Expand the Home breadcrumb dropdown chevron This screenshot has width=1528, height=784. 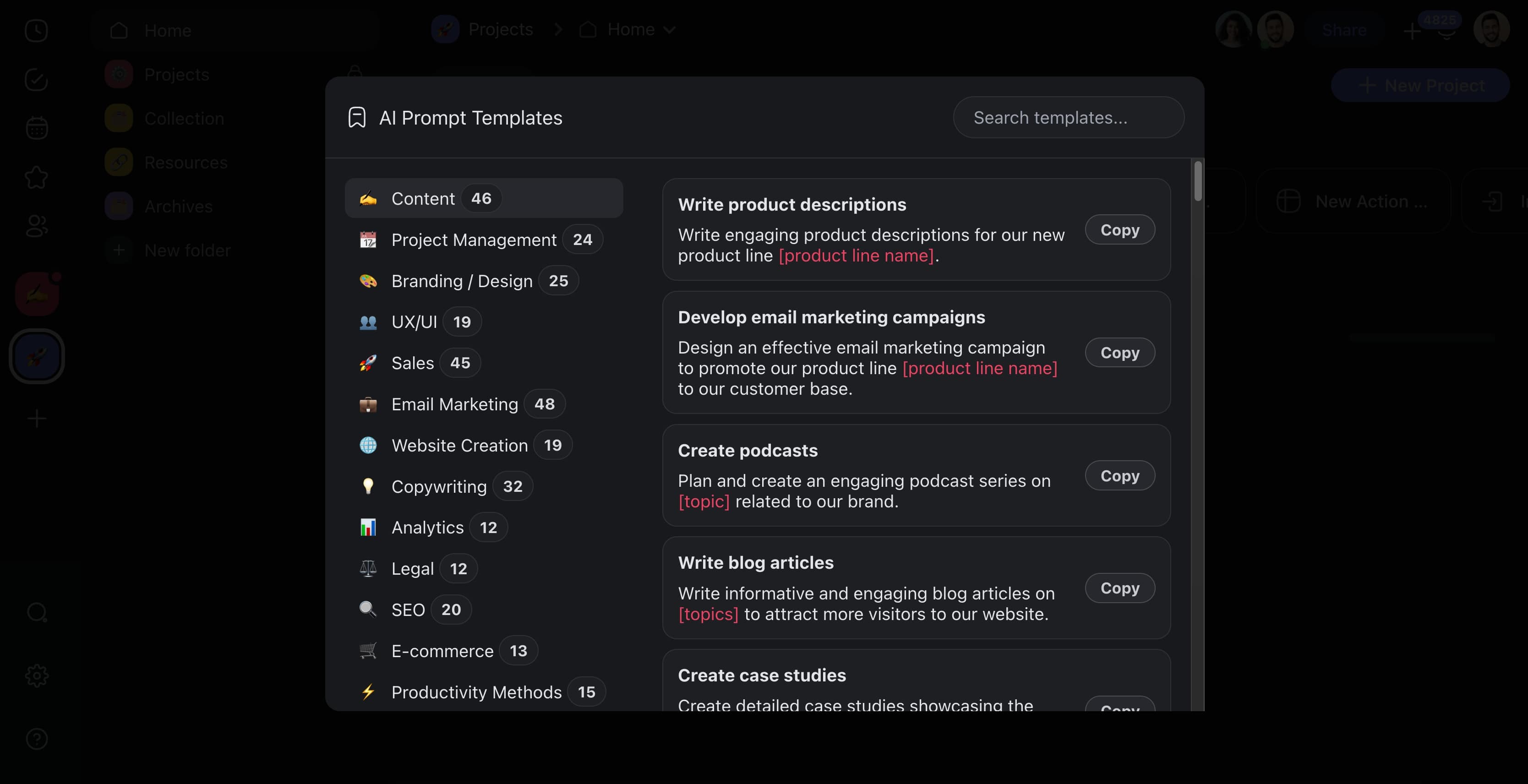(x=669, y=30)
